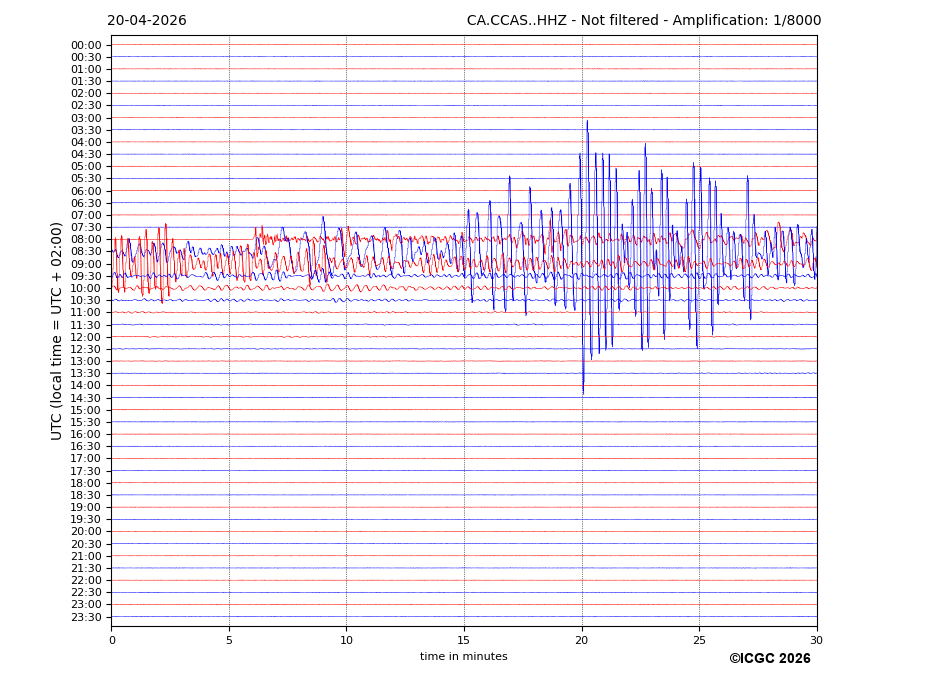
Task: Click the 'time in minutes' axis label
Action: (463, 657)
